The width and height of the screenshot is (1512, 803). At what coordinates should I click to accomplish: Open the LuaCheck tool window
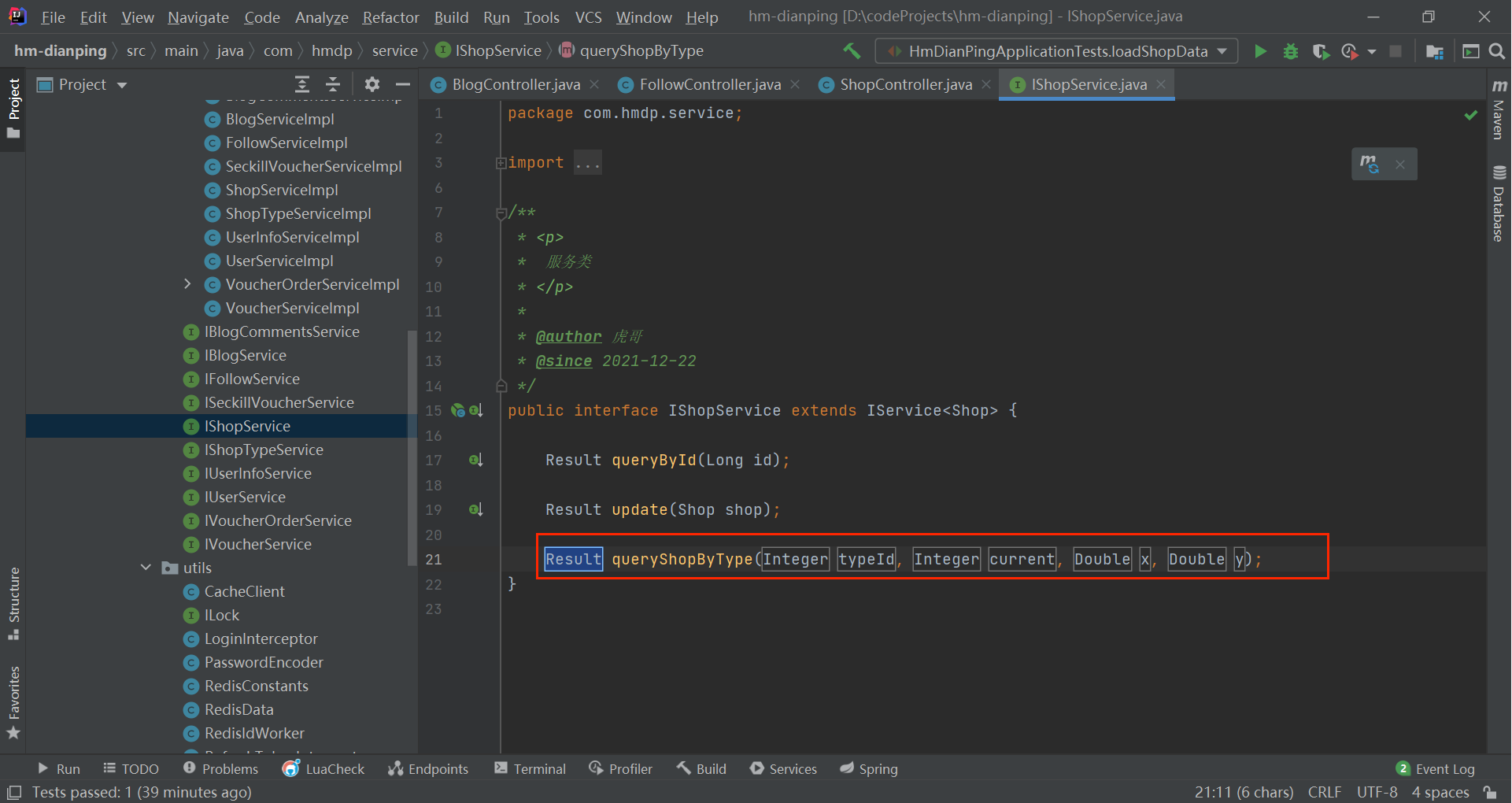[x=323, y=769]
